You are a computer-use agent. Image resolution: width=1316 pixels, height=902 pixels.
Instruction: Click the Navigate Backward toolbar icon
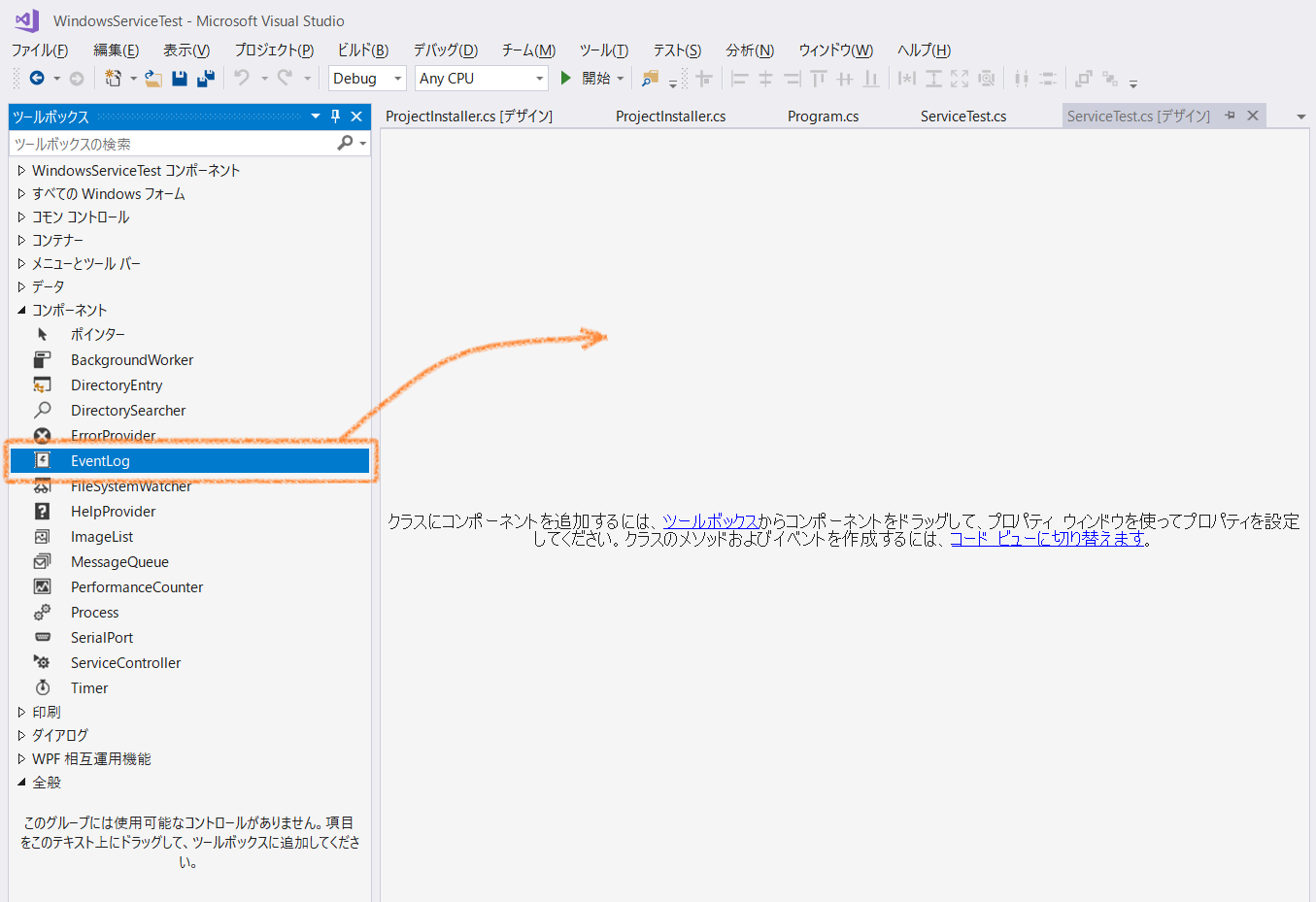37,79
